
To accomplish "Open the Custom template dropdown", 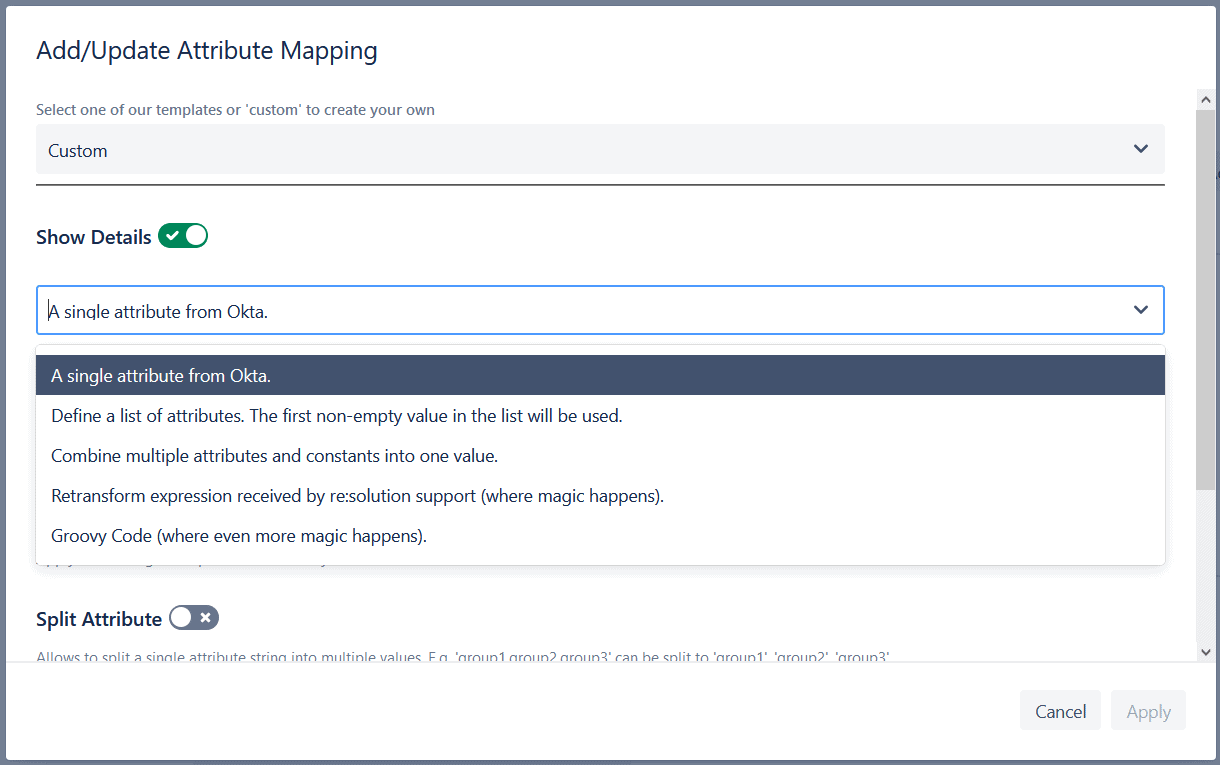I will 600,148.
